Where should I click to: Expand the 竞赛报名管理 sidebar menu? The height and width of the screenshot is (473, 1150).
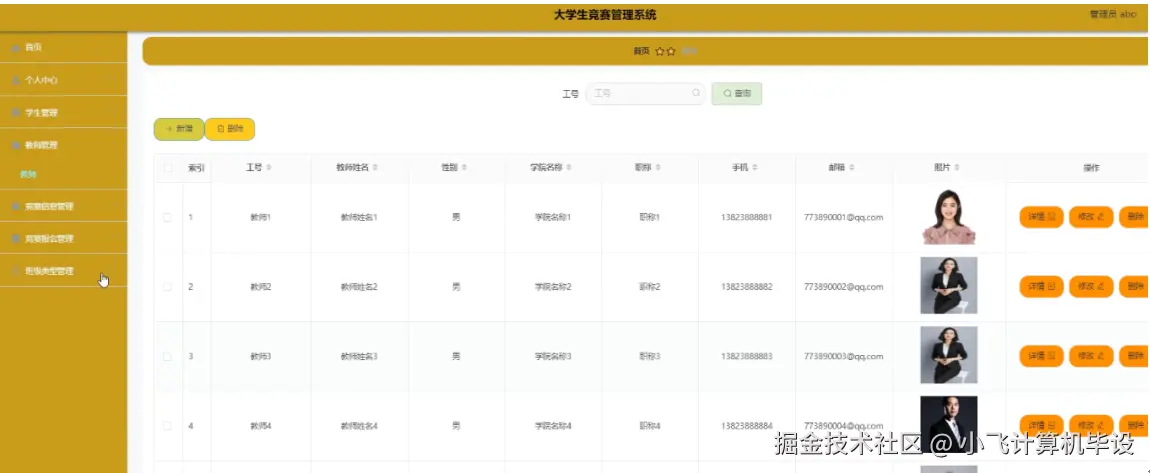64,238
